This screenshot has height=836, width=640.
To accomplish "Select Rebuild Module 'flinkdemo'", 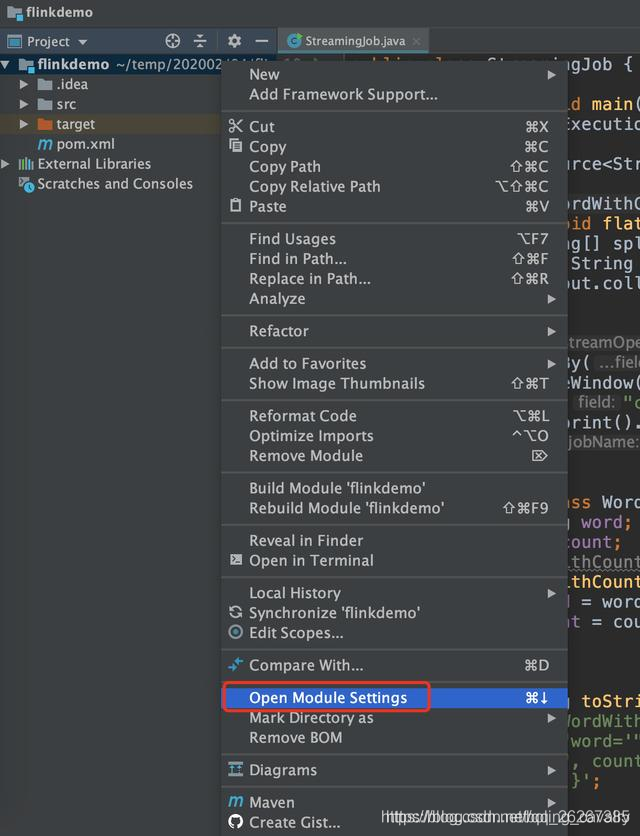I will tap(395, 508).
